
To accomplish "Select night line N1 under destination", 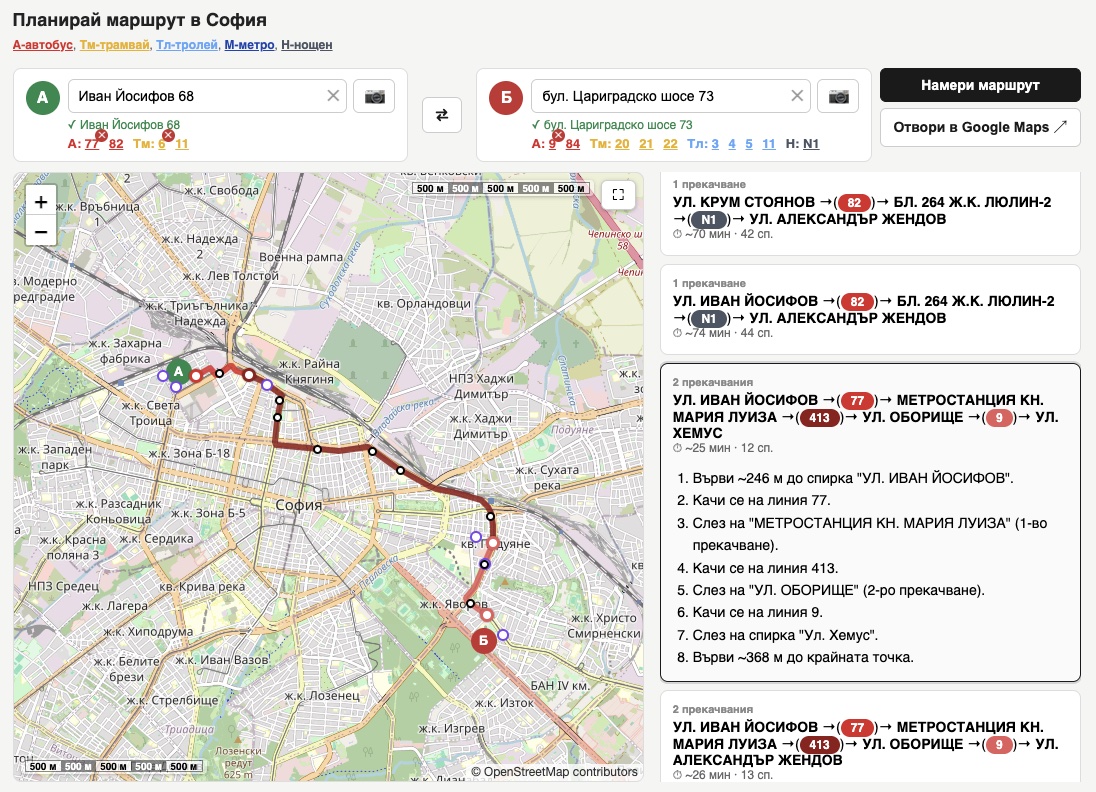I will pyautogui.click(x=811, y=144).
